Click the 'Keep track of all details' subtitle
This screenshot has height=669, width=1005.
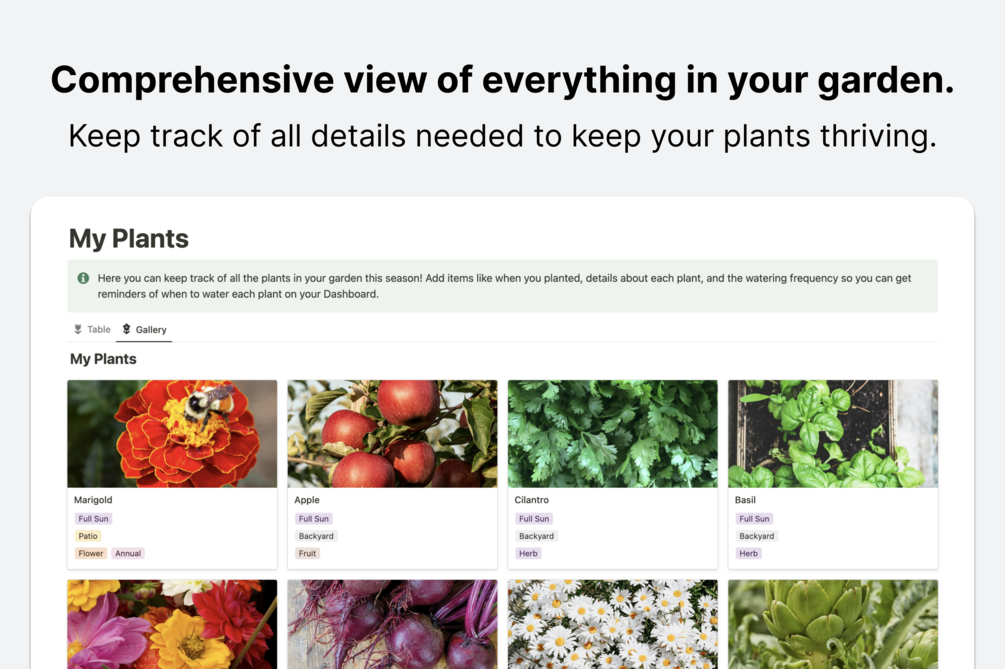[x=502, y=136]
